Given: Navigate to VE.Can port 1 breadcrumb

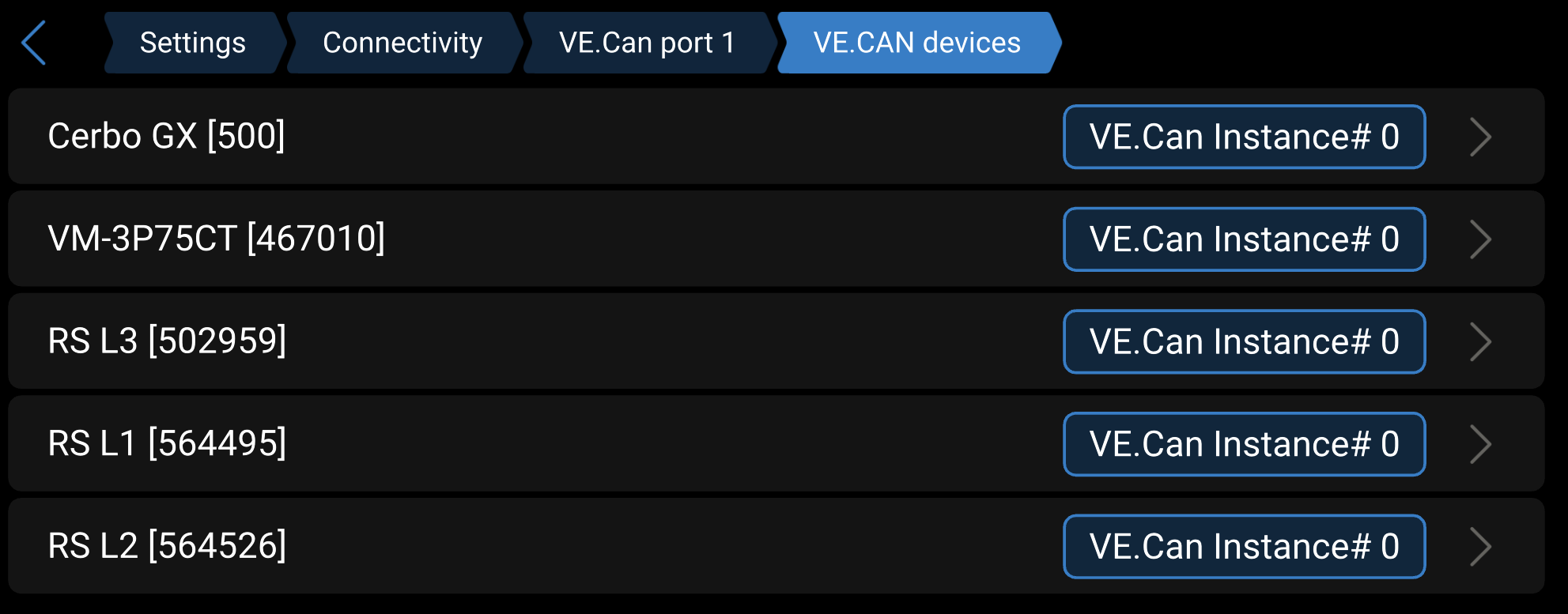Looking at the screenshot, I should pyautogui.click(x=647, y=43).
